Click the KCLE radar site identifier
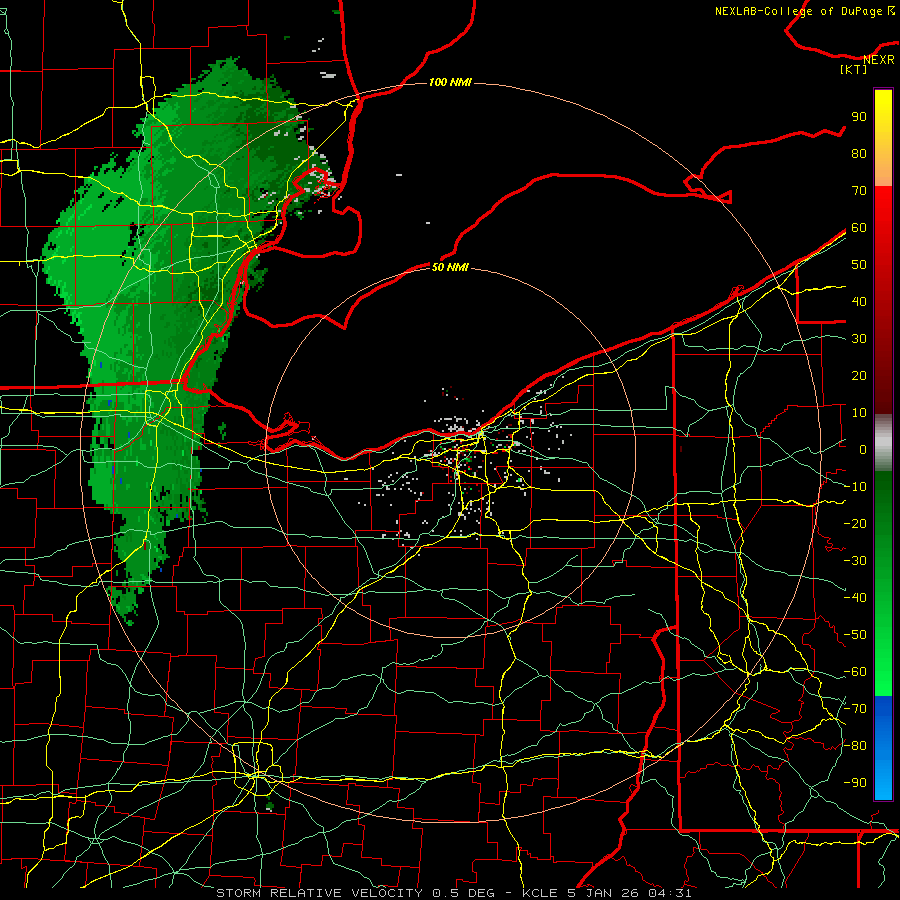Viewport: 900px width, 900px height. point(540,893)
